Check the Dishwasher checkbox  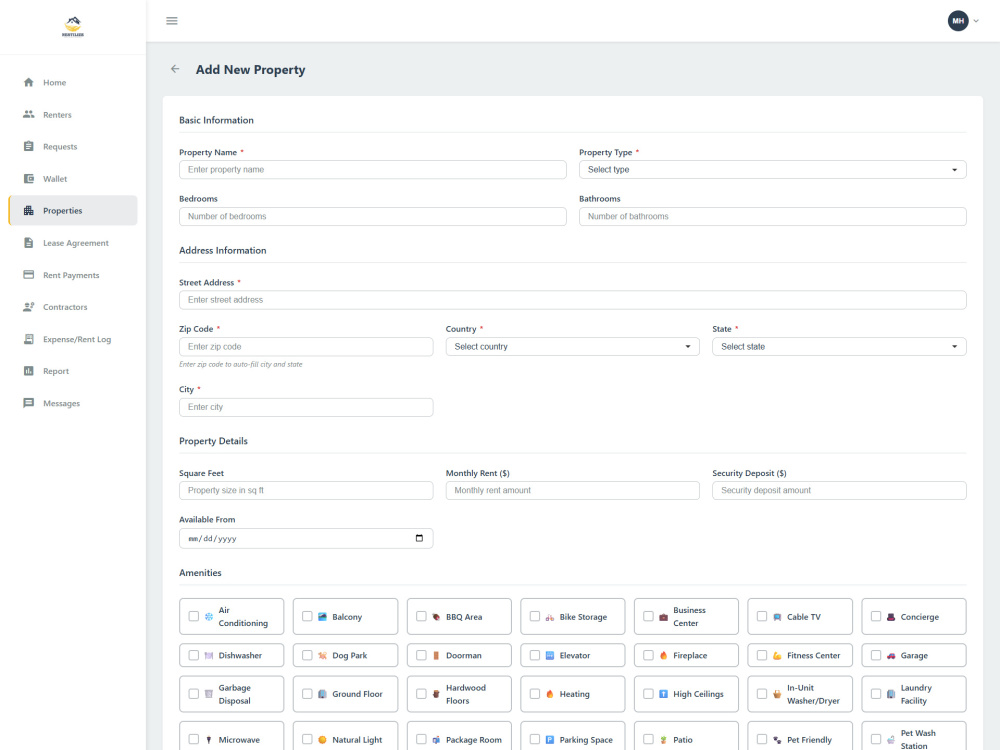(193, 655)
